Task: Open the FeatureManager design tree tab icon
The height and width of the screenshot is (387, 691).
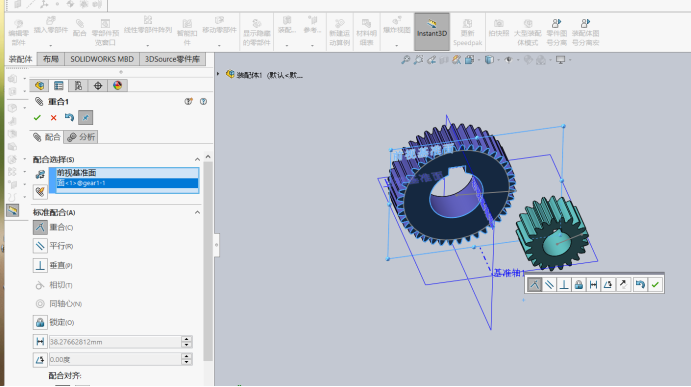Action: coord(40,86)
